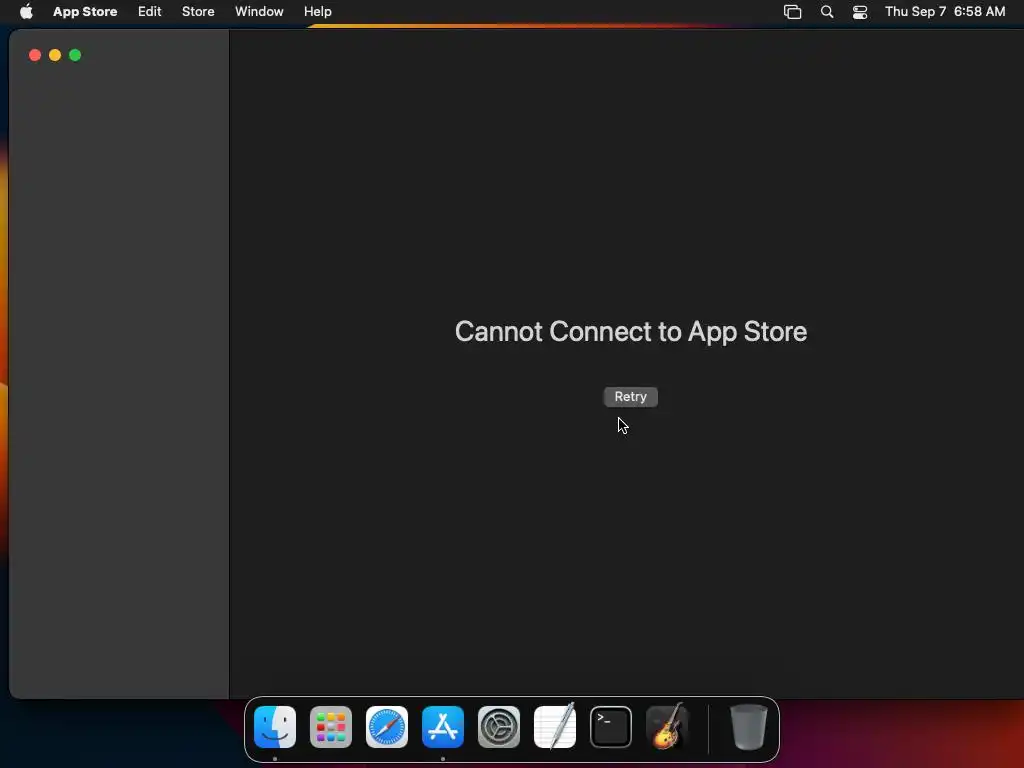The height and width of the screenshot is (768, 1024).
Task: Minimize the App Store window
Action: (55, 56)
